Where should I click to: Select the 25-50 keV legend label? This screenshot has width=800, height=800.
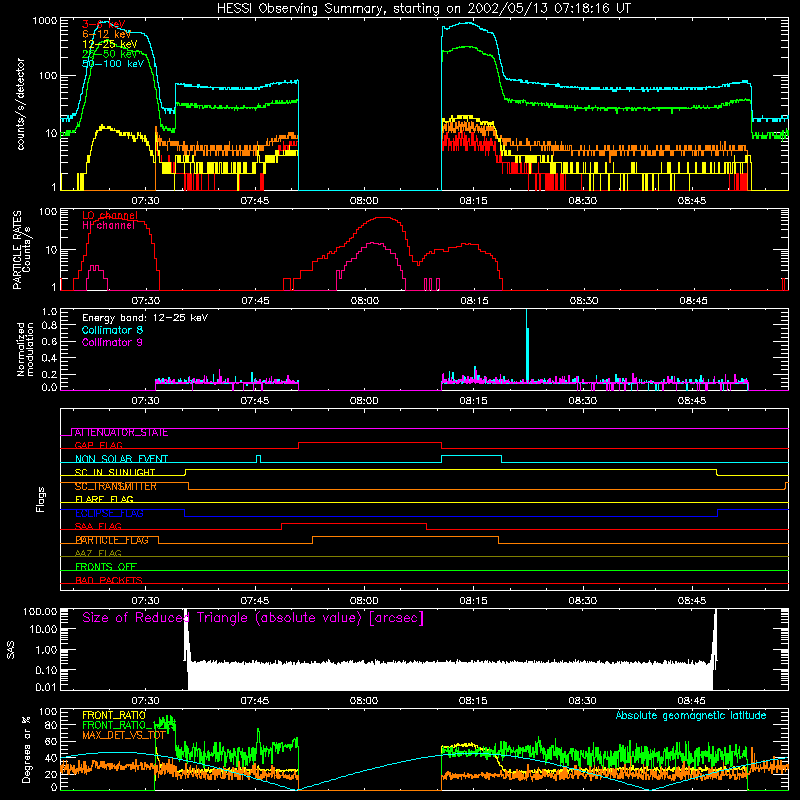click(x=110, y=54)
